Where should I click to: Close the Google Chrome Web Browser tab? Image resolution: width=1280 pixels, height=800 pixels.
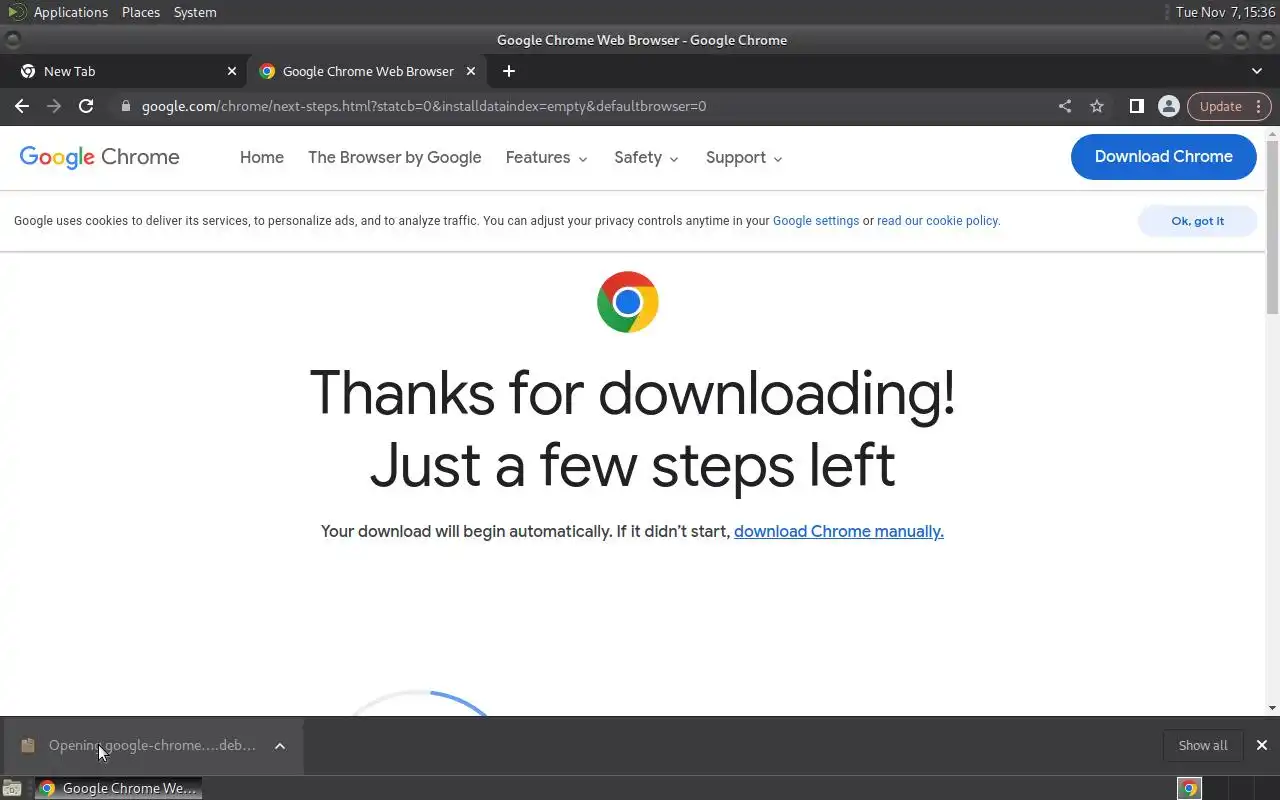[x=471, y=71]
